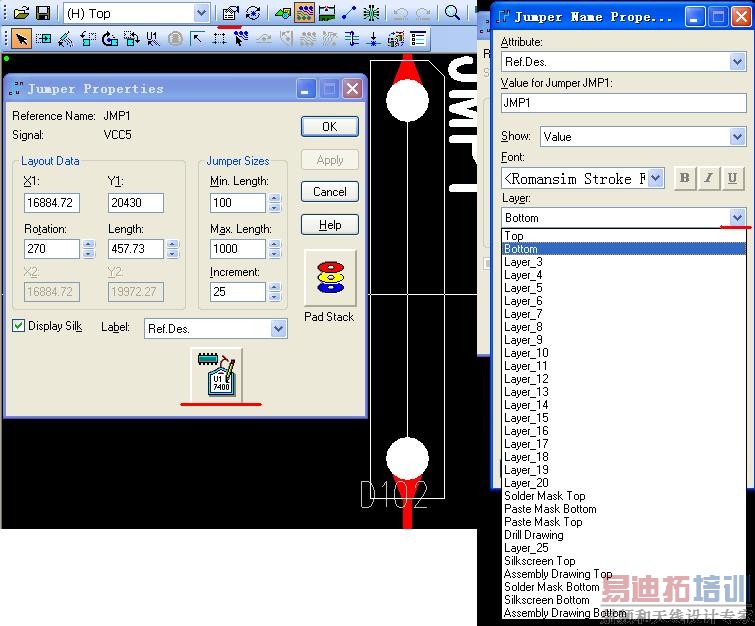Toggle Bold font style button
The width and height of the screenshot is (755, 626).
pos(684,178)
